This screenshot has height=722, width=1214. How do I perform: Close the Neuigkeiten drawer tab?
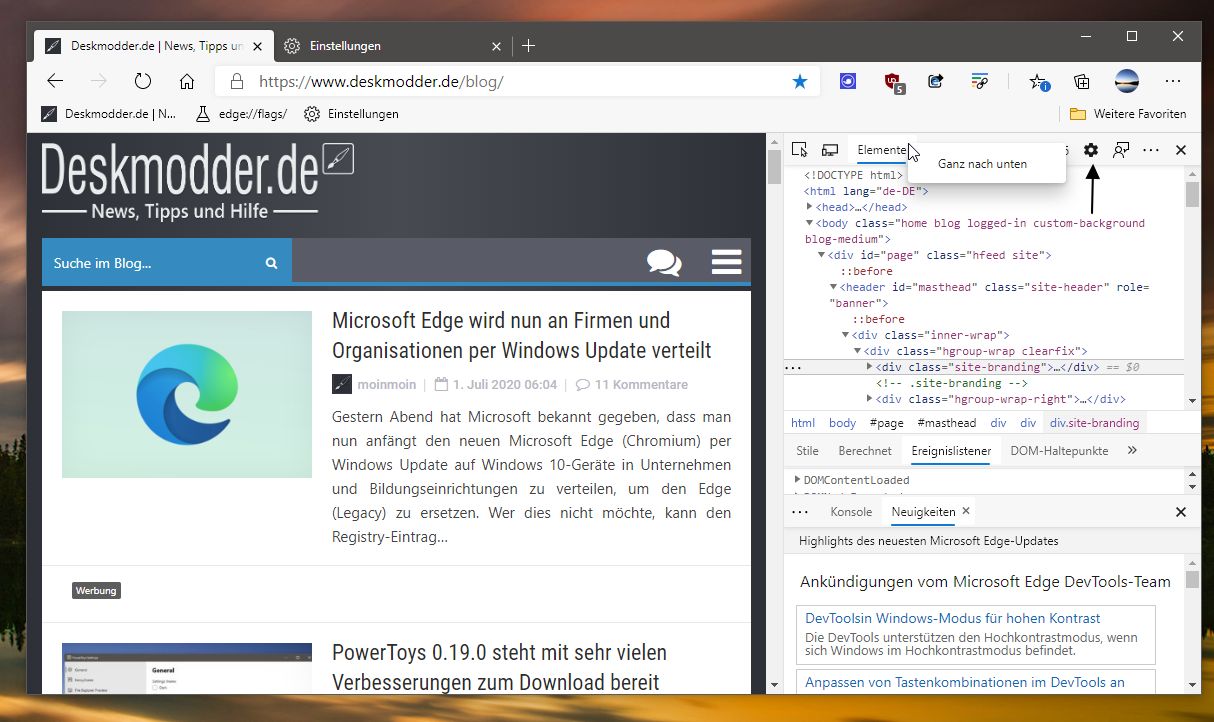click(x=966, y=511)
